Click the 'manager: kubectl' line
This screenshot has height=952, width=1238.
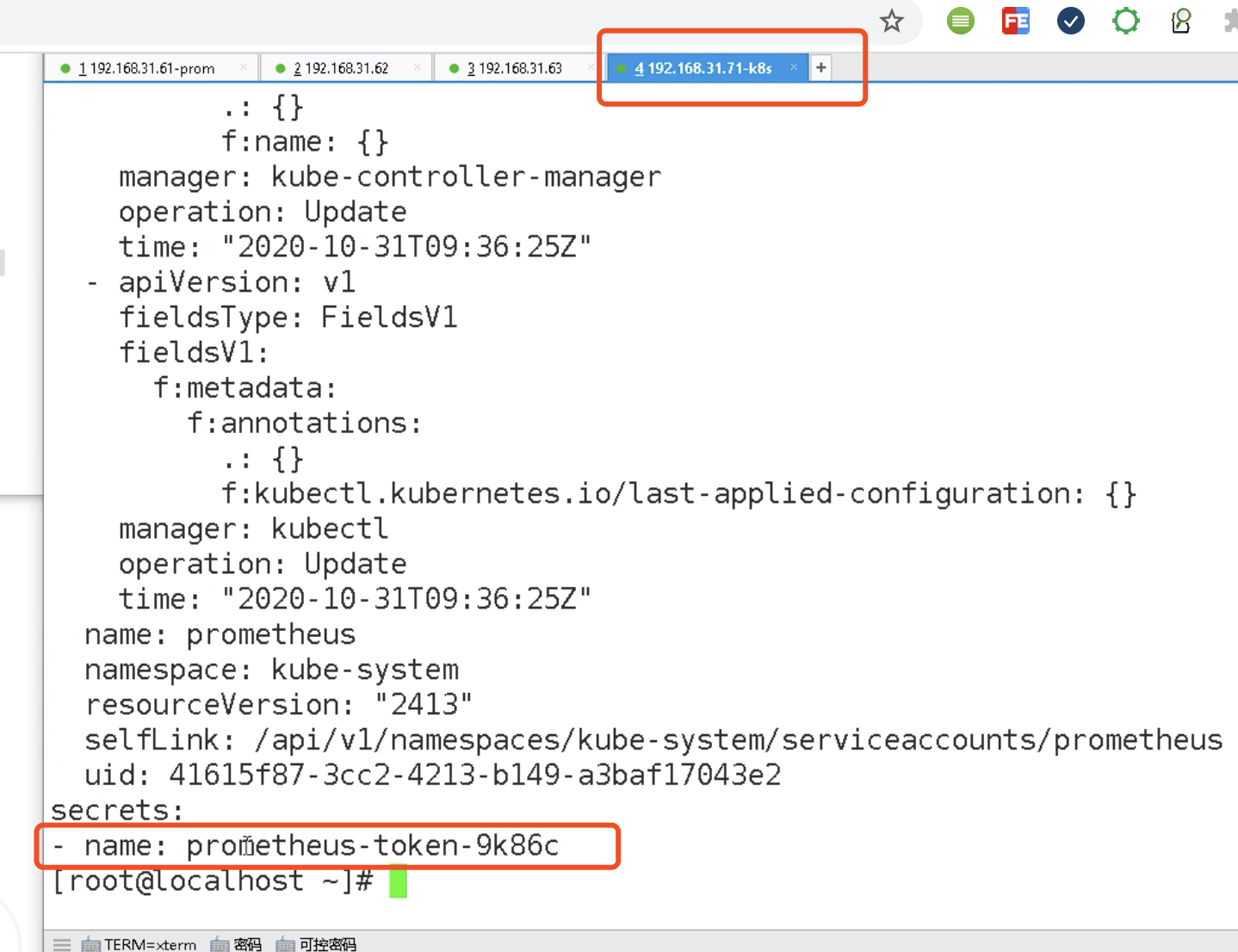tap(254, 529)
